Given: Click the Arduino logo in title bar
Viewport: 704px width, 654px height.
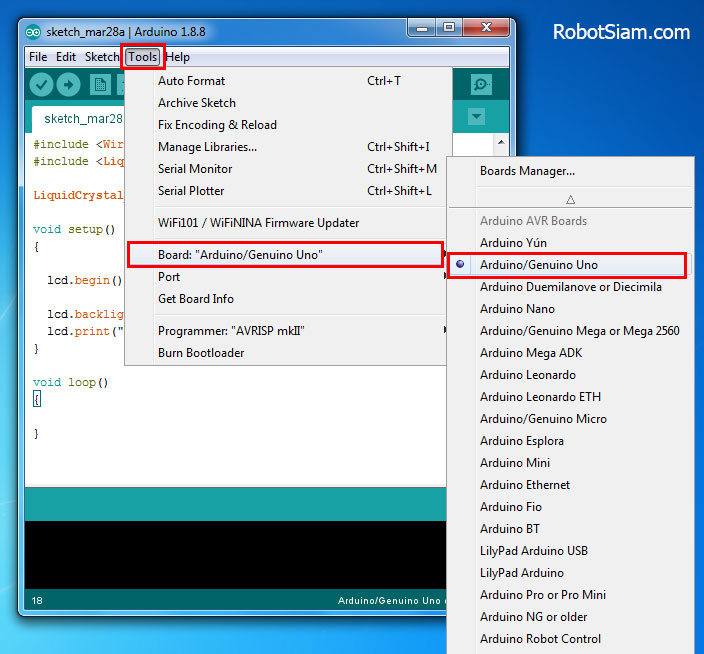Looking at the screenshot, I should point(33,32).
